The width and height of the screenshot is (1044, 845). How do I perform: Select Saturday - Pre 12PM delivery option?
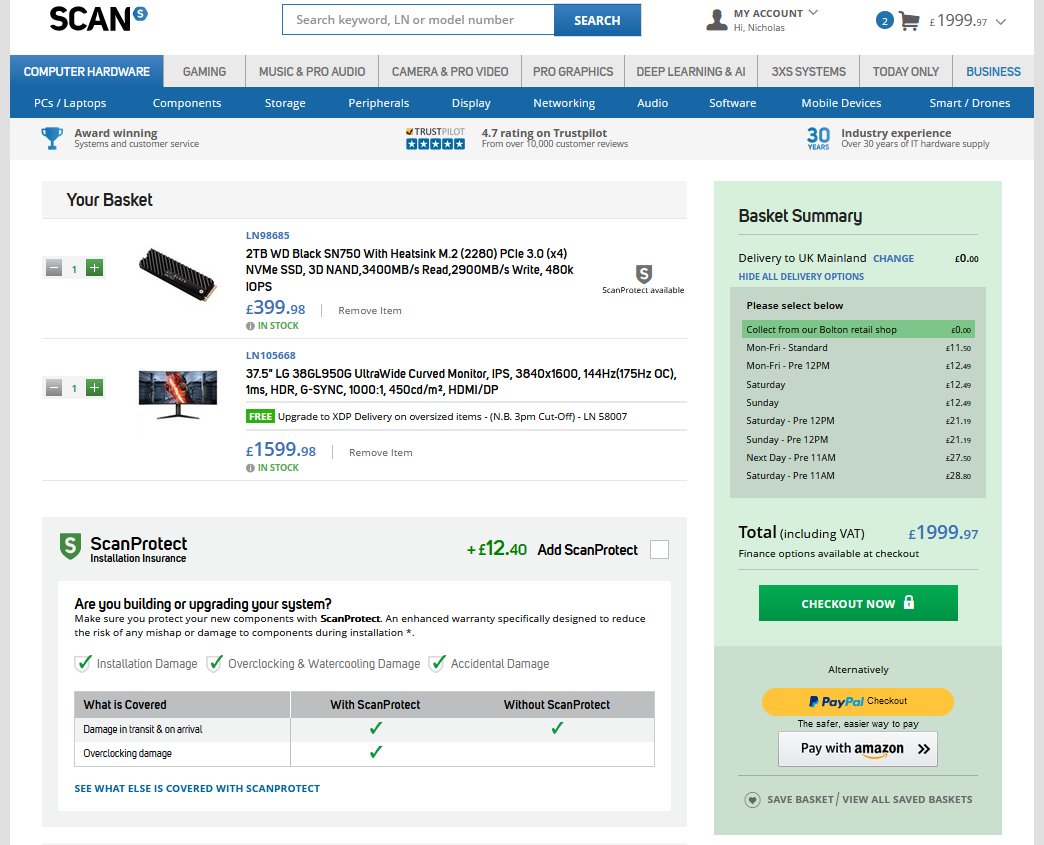(858, 421)
